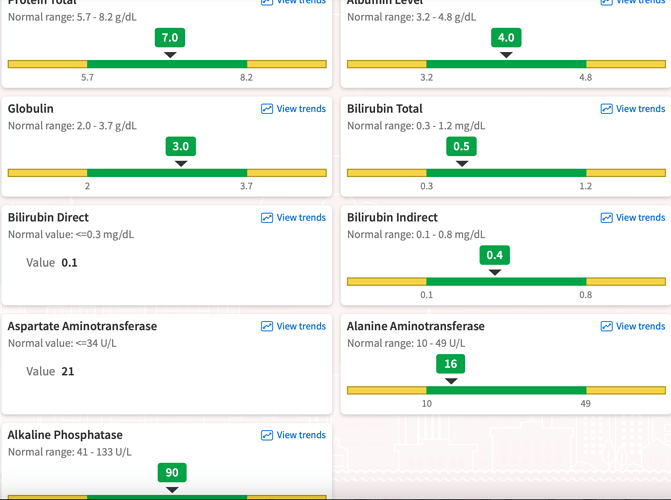Click the green normal segment of Globulin bar
Viewport: 671px width, 500px height.
[167, 173]
